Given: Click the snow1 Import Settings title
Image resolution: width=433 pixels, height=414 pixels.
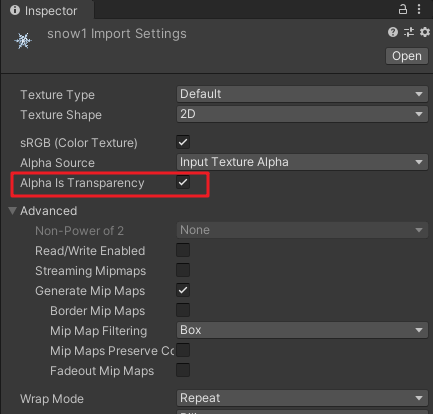Looking at the screenshot, I should pyautogui.click(x=117, y=34).
